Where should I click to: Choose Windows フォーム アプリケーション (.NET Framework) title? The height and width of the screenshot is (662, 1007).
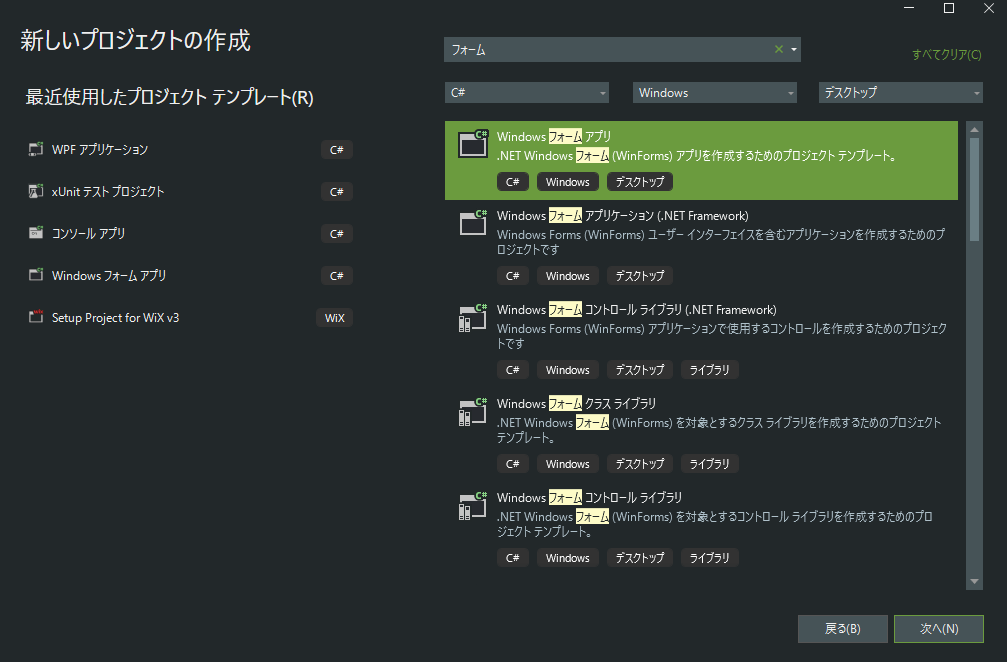point(622,215)
